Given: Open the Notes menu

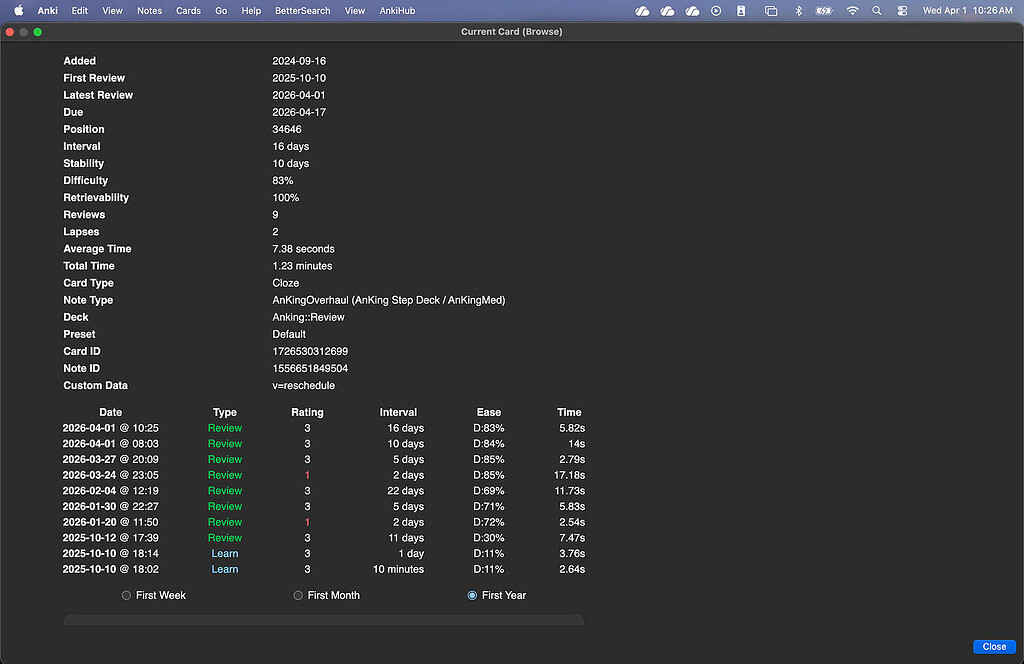Looking at the screenshot, I should point(149,10).
